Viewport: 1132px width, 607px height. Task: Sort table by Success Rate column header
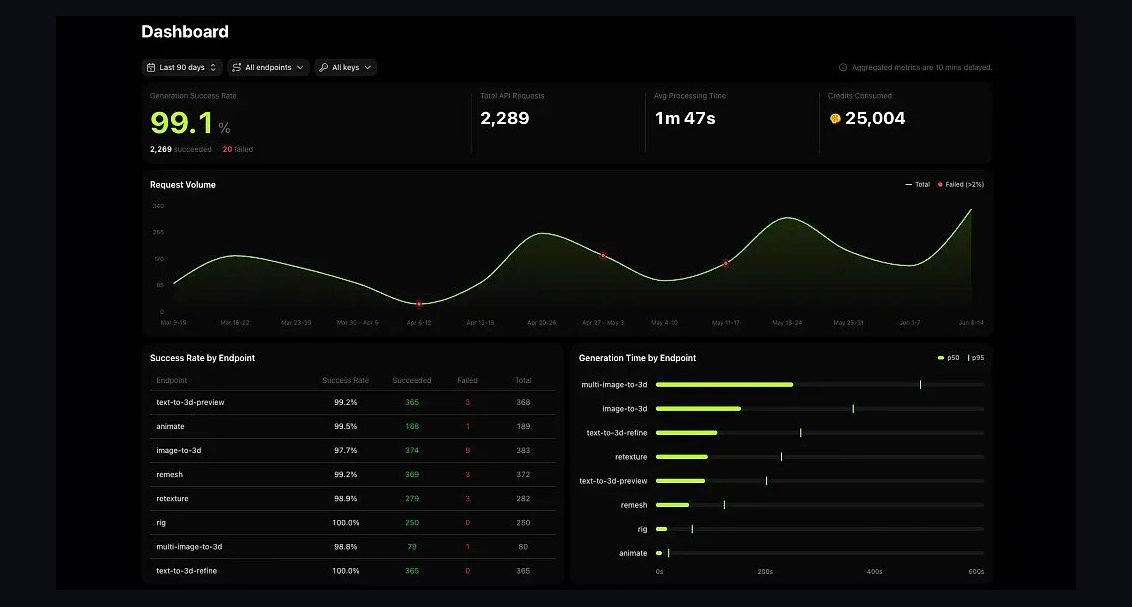[345, 380]
